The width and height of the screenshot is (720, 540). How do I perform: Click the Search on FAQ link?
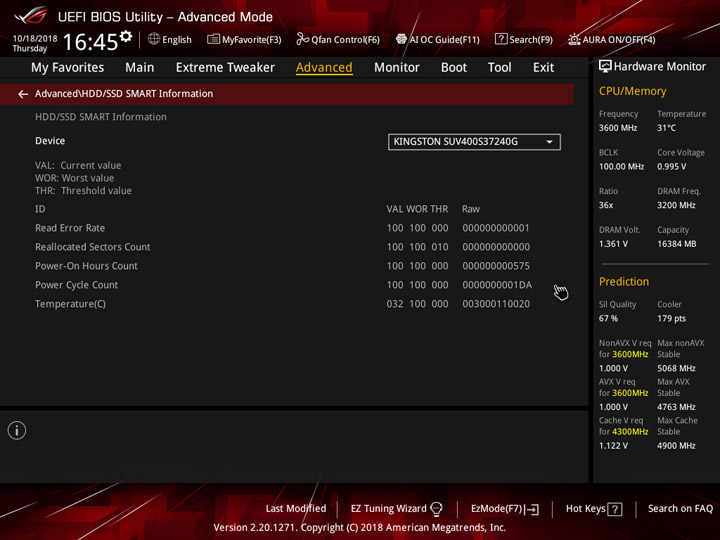pyautogui.click(x=680, y=508)
